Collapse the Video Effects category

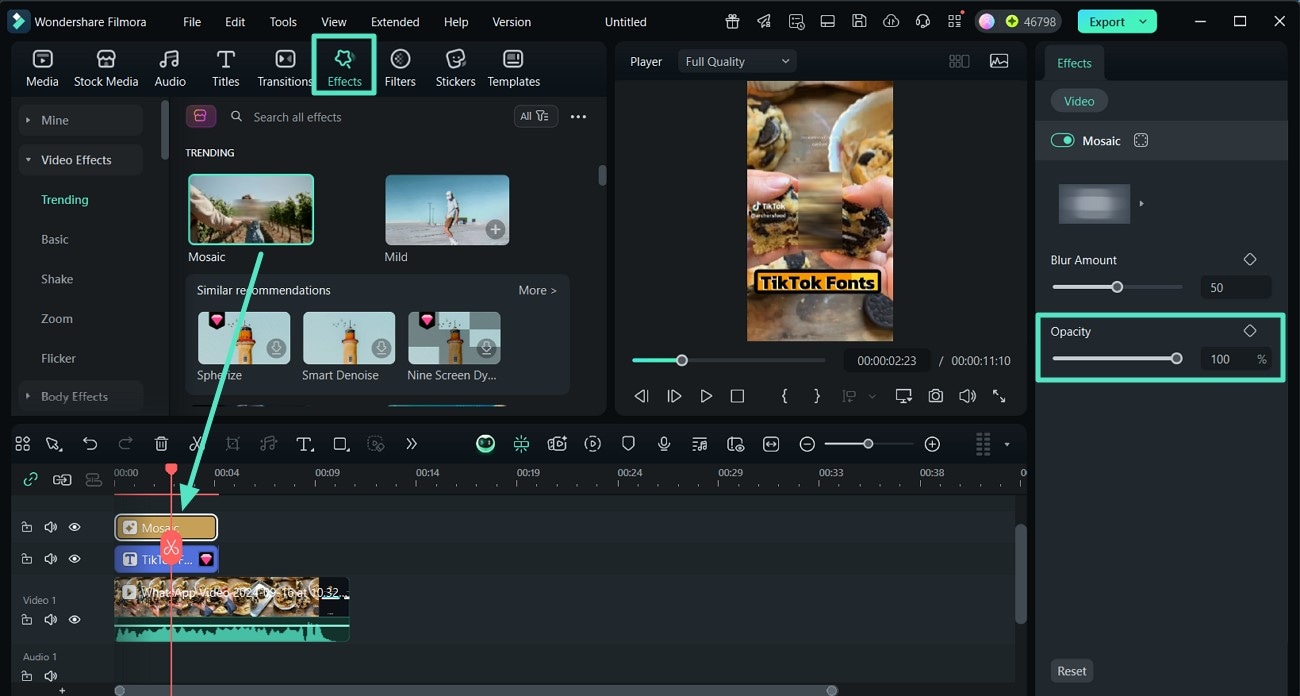81,160
